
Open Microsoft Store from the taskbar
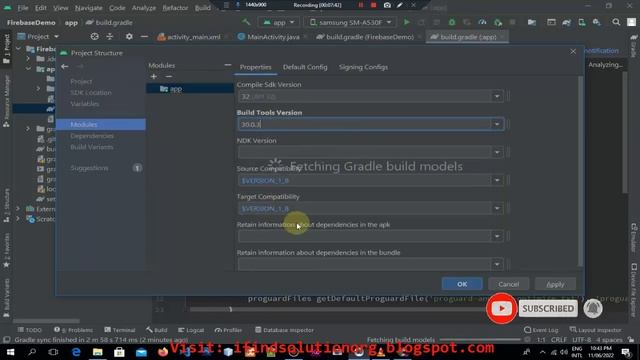click(x=119, y=352)
